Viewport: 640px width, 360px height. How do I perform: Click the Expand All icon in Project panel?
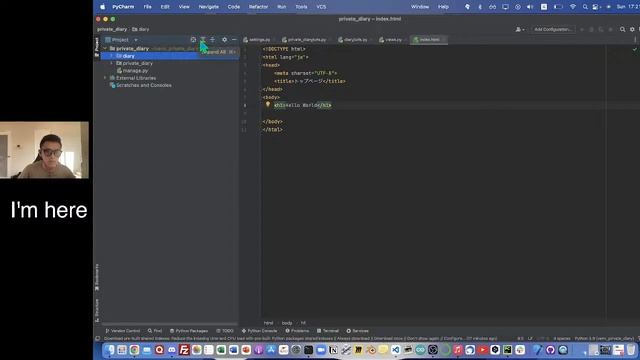203,40
